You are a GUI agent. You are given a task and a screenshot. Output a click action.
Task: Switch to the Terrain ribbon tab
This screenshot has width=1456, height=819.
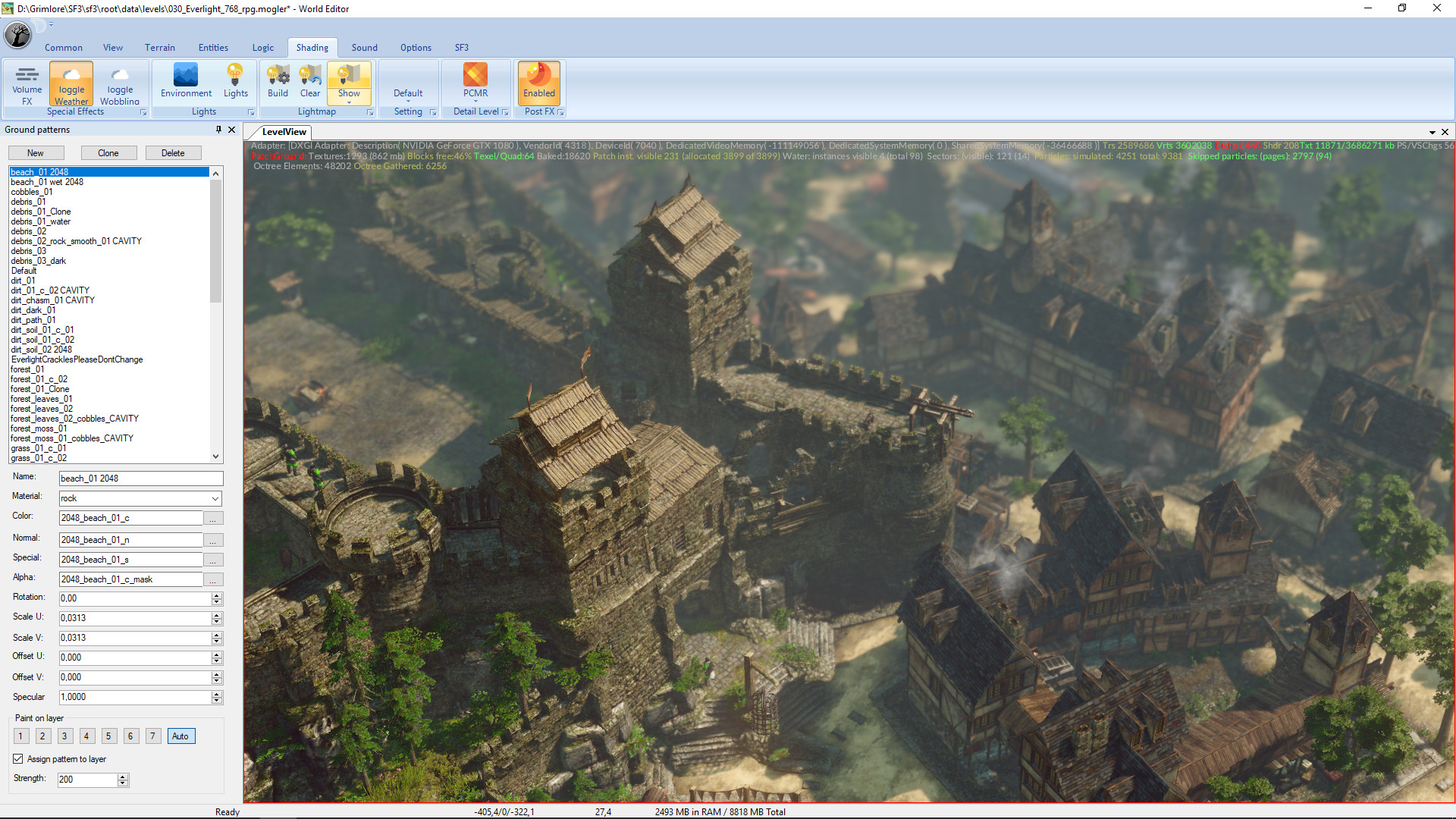coord(159,47)
